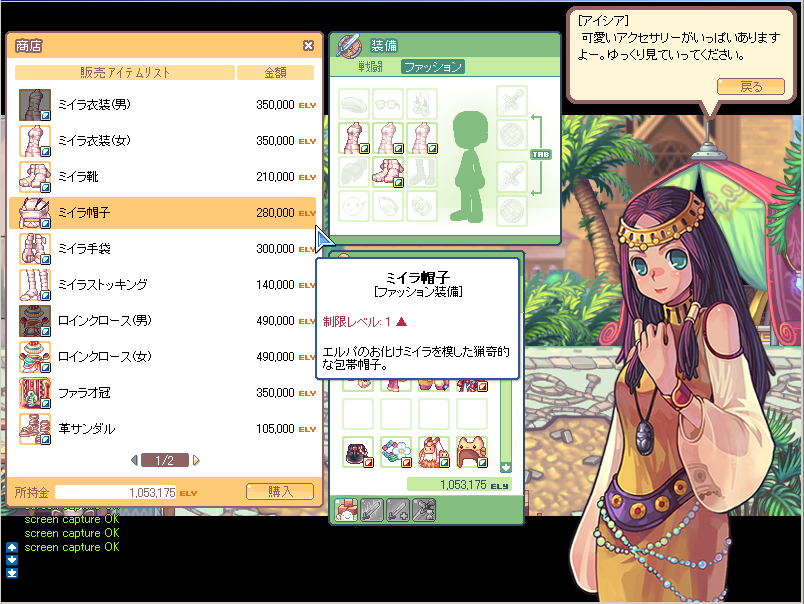Click the 購入 purchase button
804x604 pixels.
(x=280, y=492)
